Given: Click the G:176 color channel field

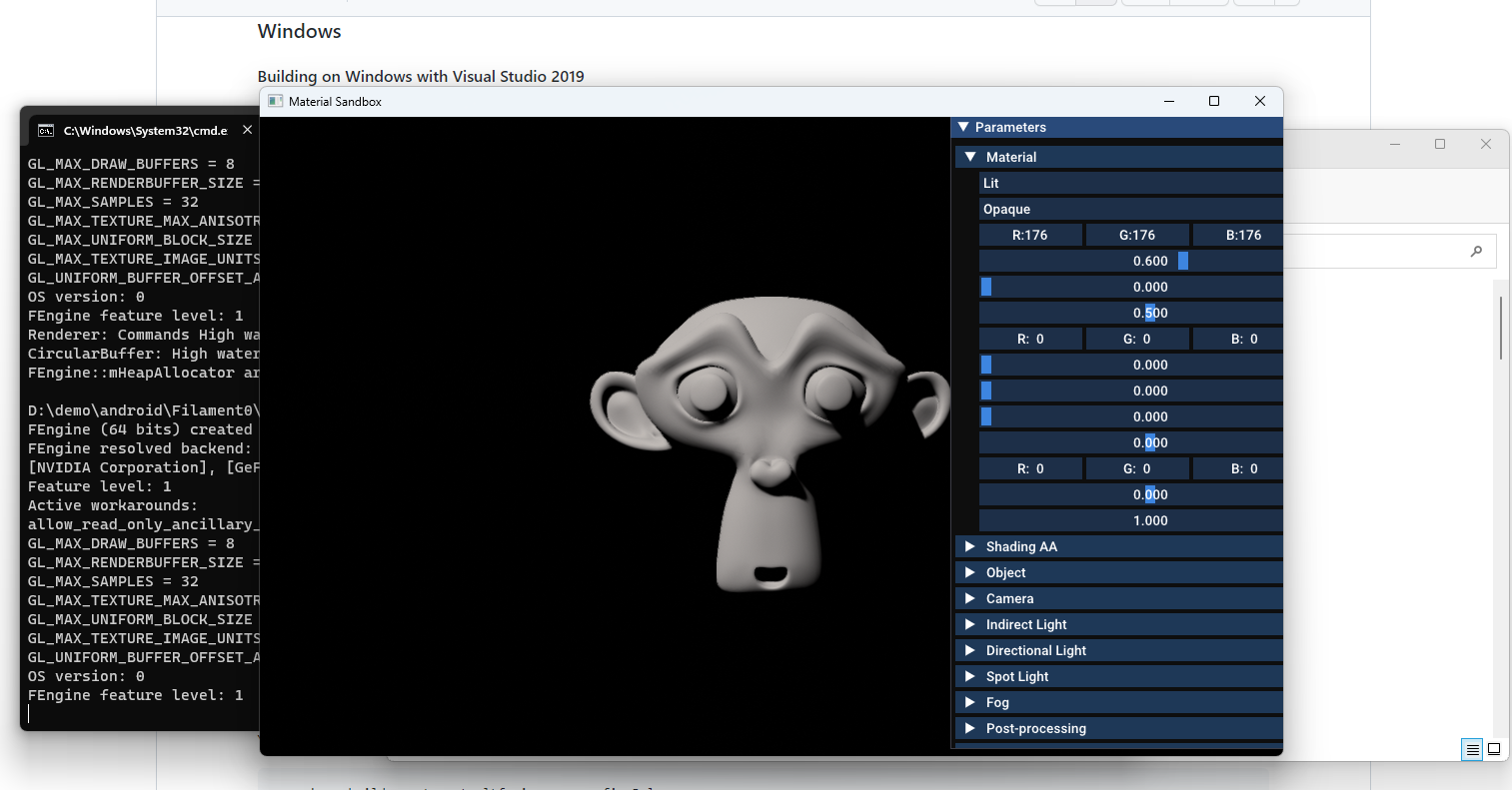Looking at the screenshot, I should tap(1137, 235).
